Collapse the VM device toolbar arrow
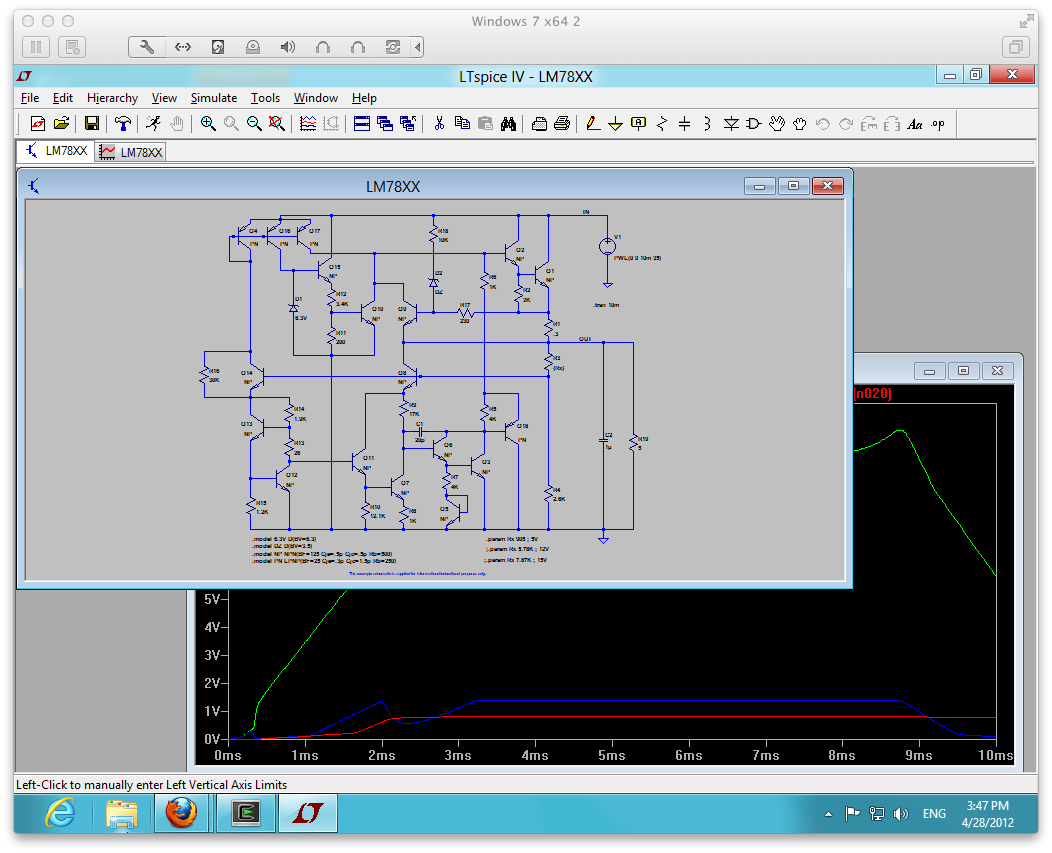The width and height of the screenshot is (1052, 853). [417, 47]
